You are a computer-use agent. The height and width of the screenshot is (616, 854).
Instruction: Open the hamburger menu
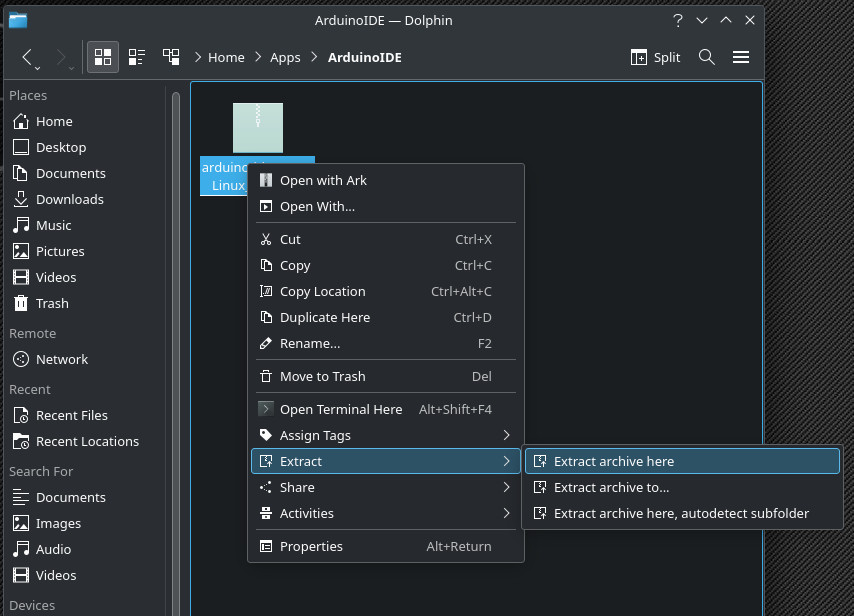click(x=741, y=57)
